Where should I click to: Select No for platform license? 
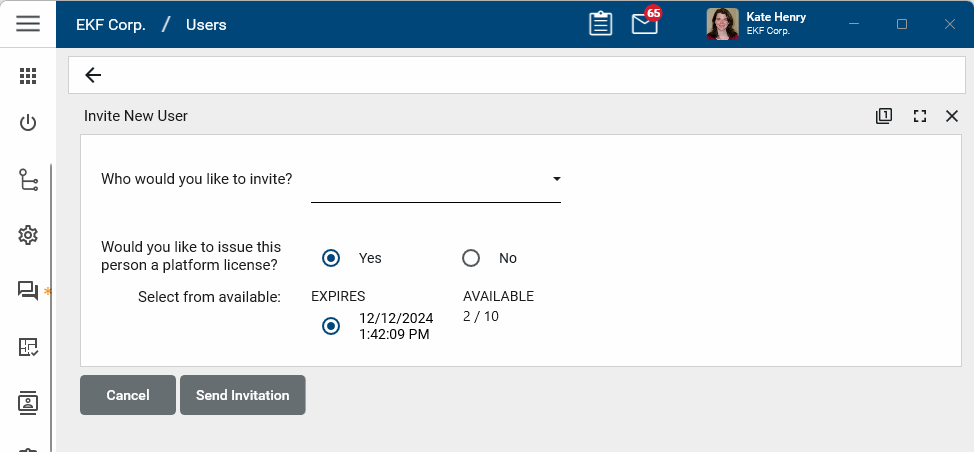[471, 258]
